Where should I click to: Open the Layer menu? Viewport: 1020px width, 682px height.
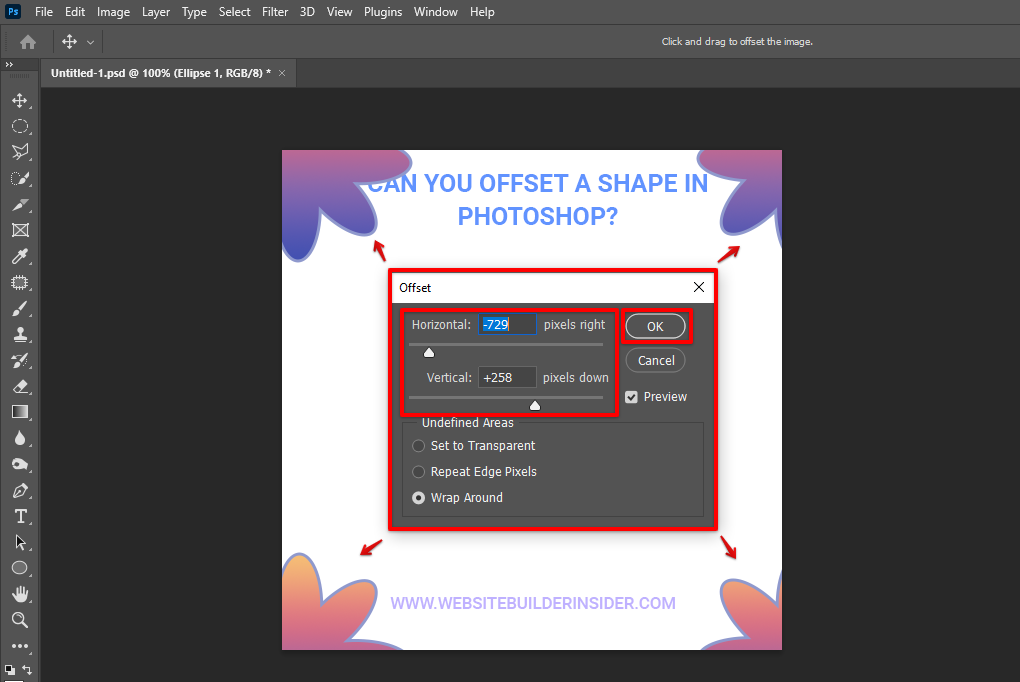tap(156, 12)
